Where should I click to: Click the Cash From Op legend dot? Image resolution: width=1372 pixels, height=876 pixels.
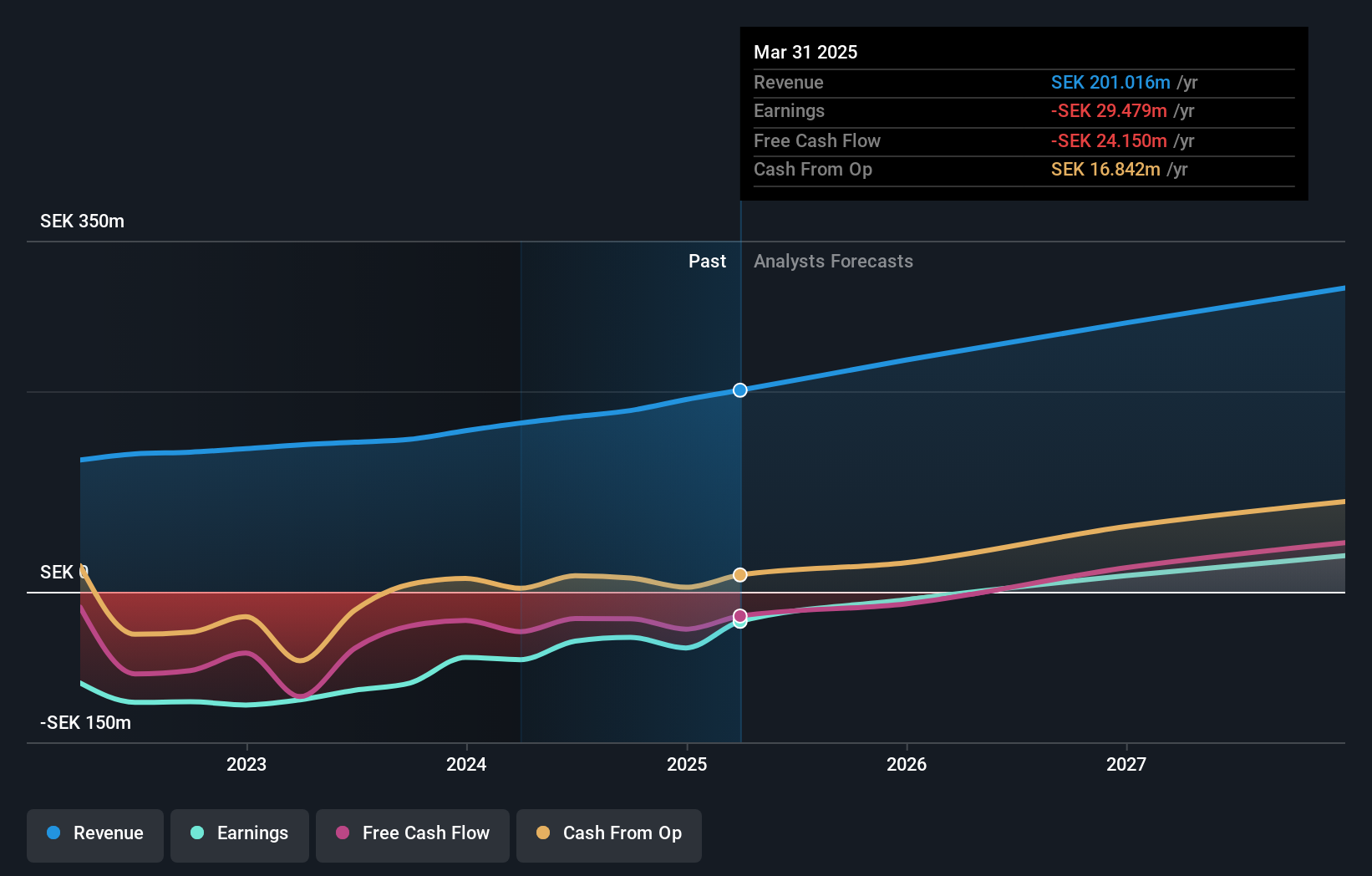[544, 833]
